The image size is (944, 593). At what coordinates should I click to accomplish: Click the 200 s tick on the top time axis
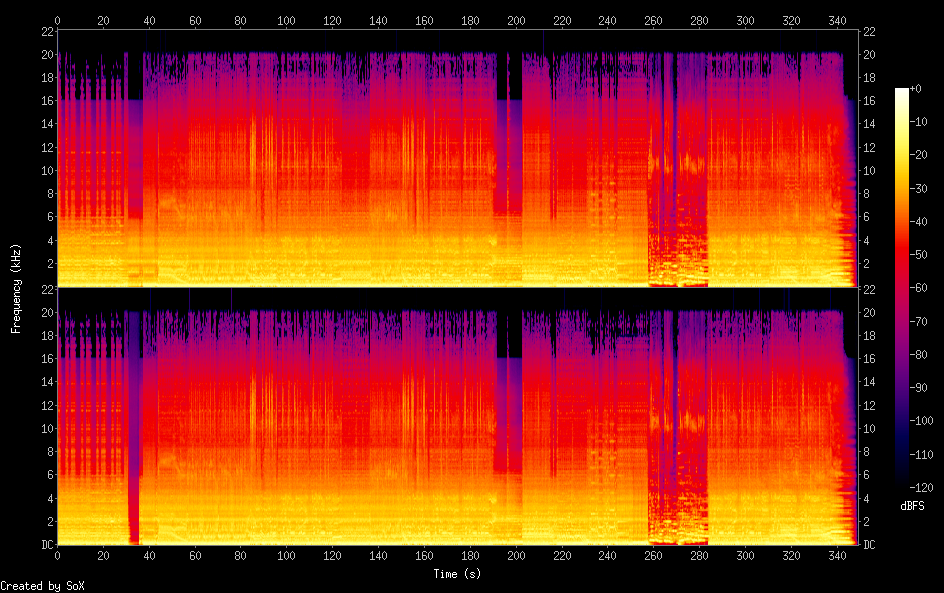point(516,20)
